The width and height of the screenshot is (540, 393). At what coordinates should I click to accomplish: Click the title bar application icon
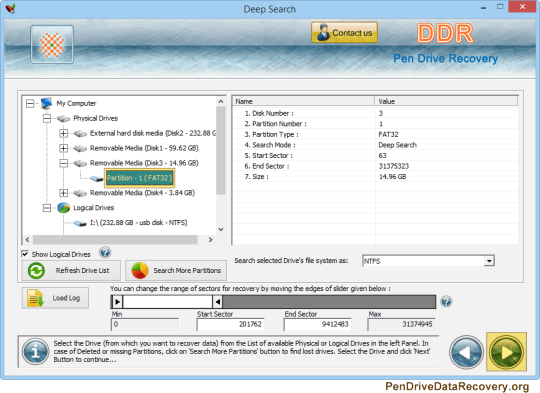11,8
